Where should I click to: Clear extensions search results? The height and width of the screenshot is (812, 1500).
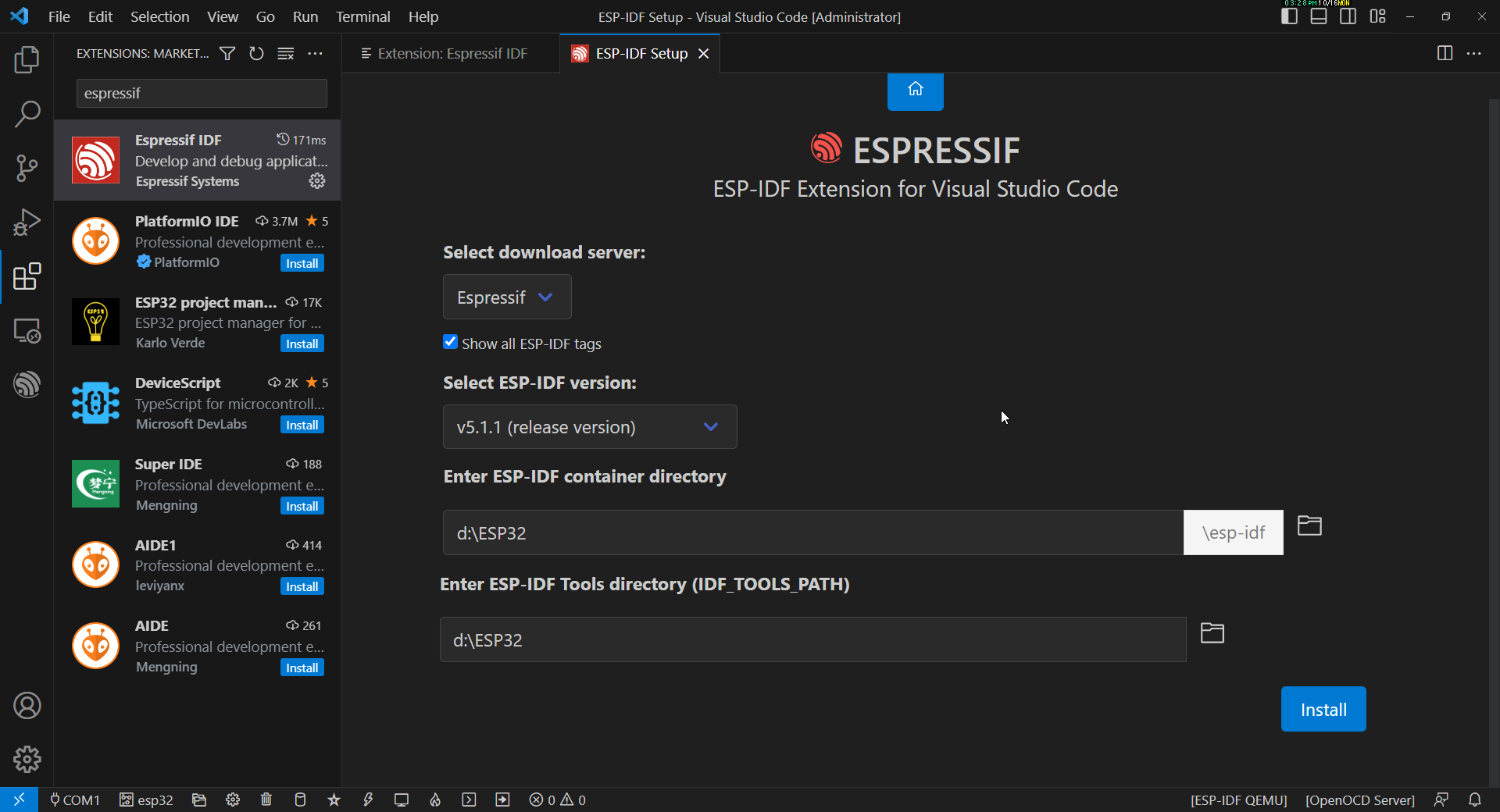click(286, 53)
